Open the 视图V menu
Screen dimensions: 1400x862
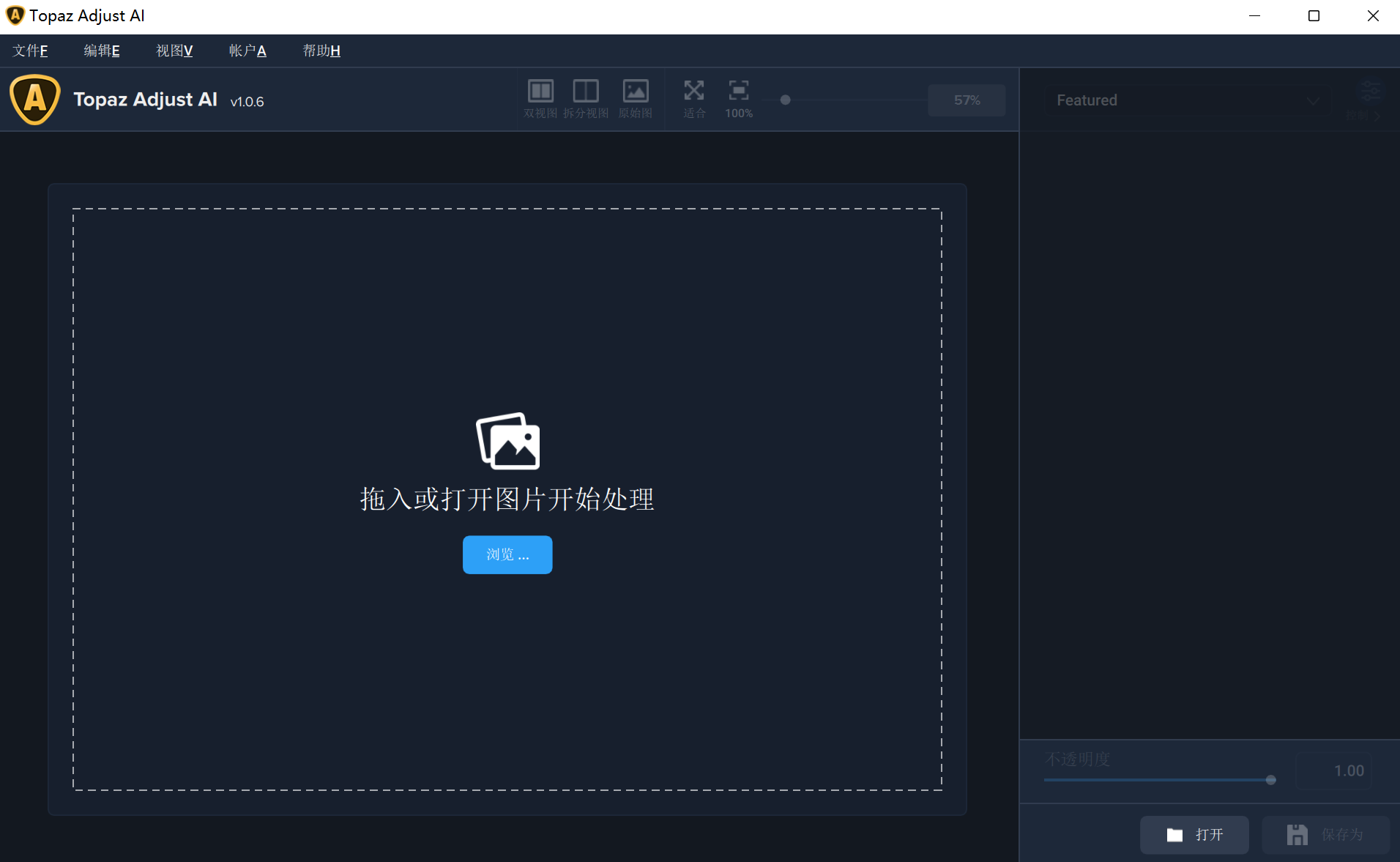pos(174,51)
